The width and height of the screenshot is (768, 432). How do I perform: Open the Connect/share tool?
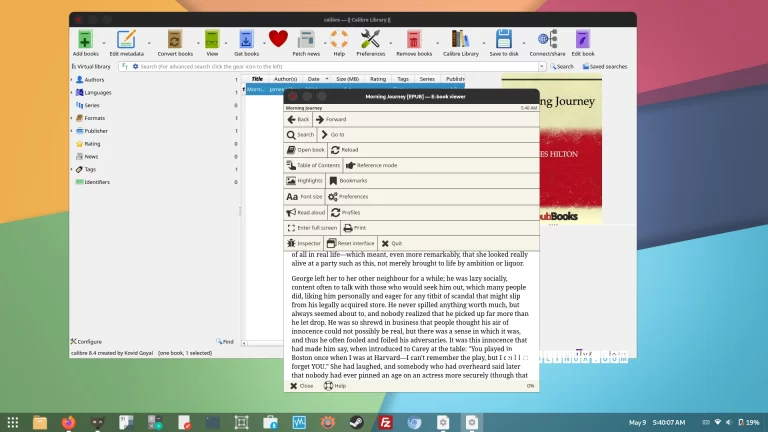point(547,40)
